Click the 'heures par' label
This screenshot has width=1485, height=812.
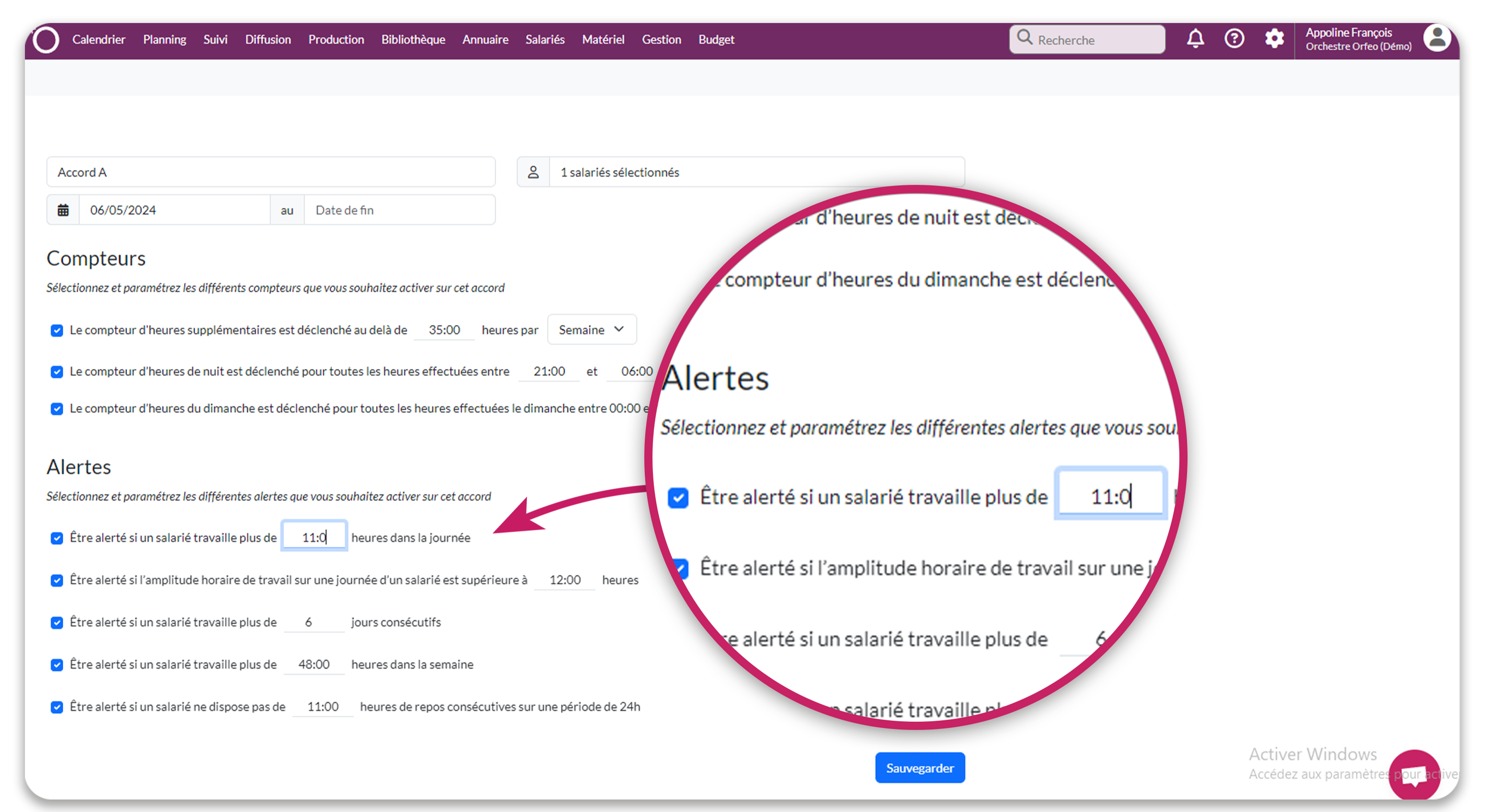(x=510, y=330)
